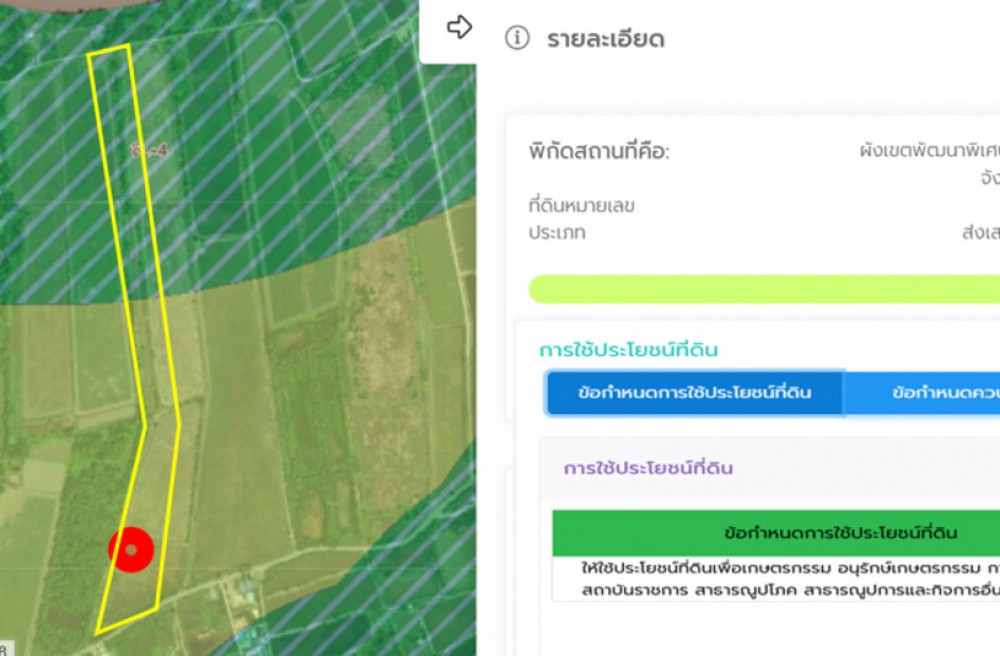The height and width of the screenshot is (656, 1000).
Task: Click the รายละเอียด panel title
Action: tap(606, 39)
